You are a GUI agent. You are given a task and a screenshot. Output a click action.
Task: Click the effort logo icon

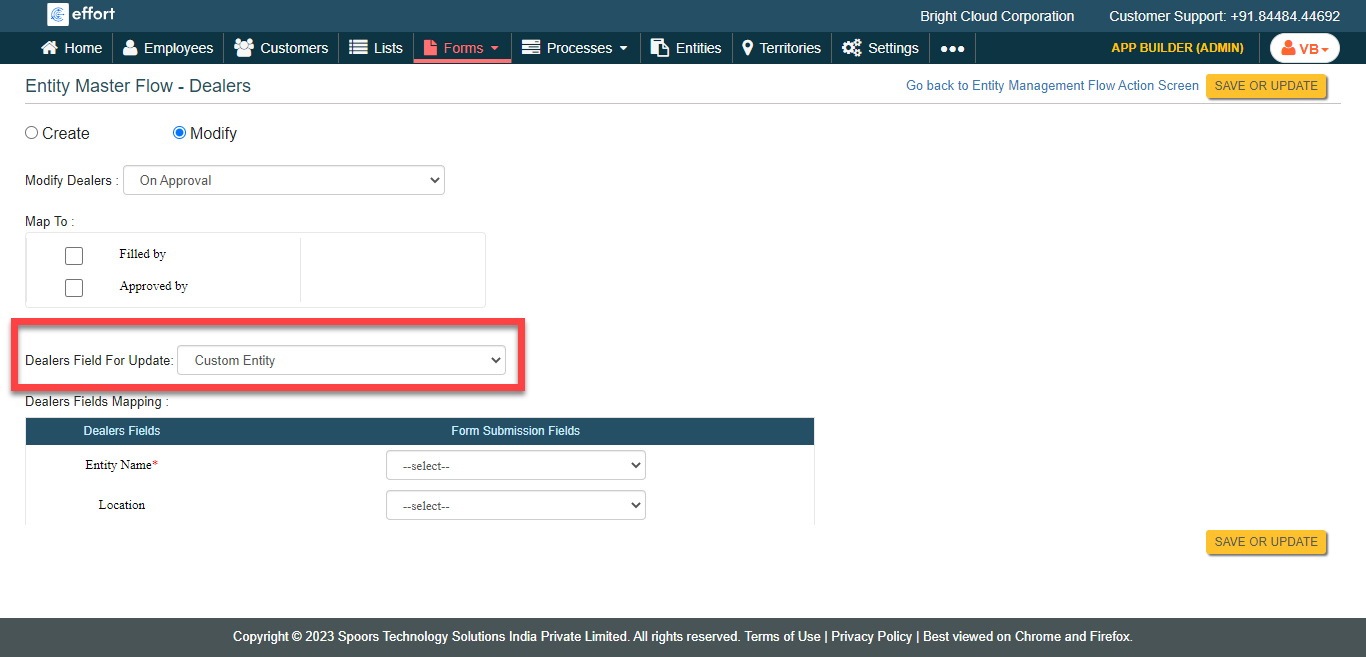tap(57, 14)
